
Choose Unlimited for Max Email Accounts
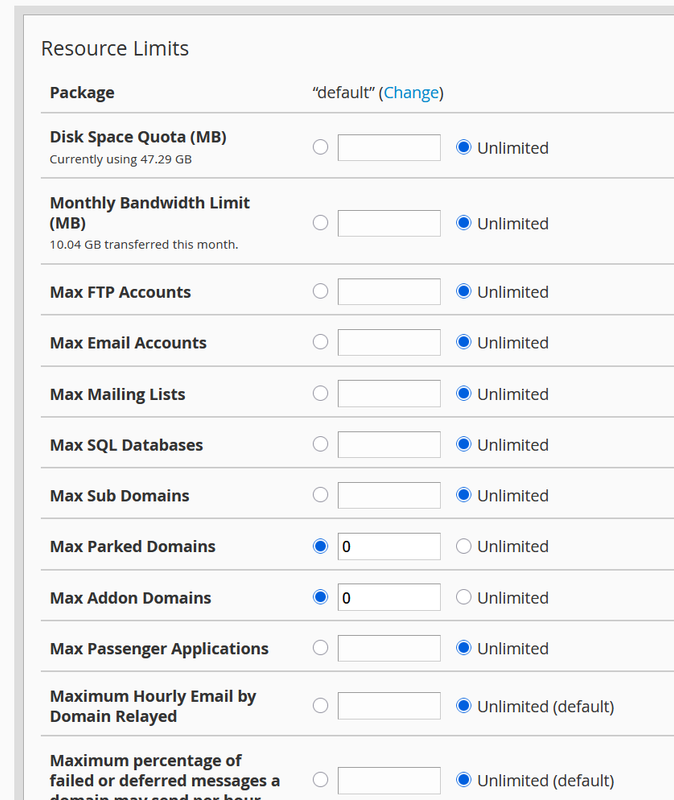pyautogui.click(x=464, y=342)
